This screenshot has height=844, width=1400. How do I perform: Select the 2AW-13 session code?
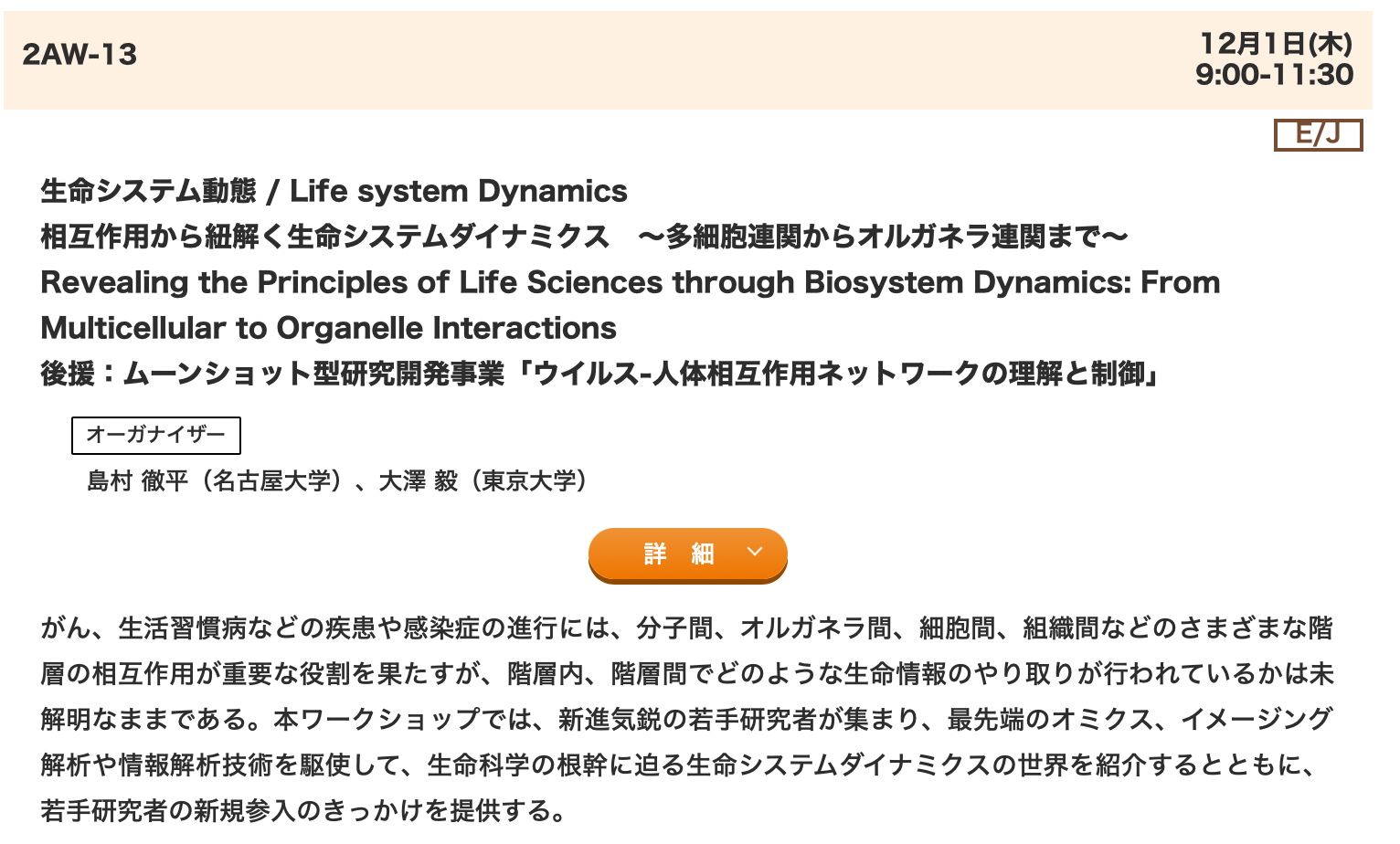click(x=80, y=55)
